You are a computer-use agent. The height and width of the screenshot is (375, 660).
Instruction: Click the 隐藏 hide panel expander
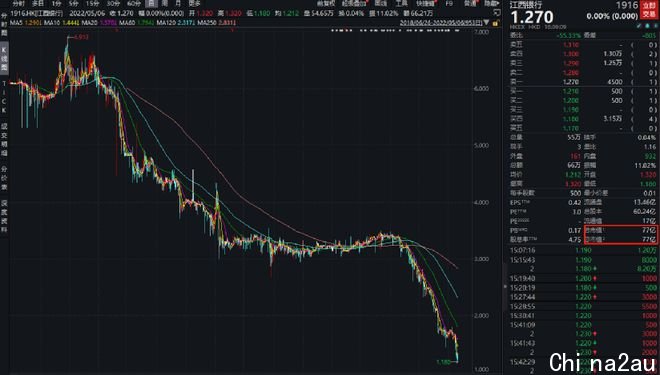tap(491, 3)
